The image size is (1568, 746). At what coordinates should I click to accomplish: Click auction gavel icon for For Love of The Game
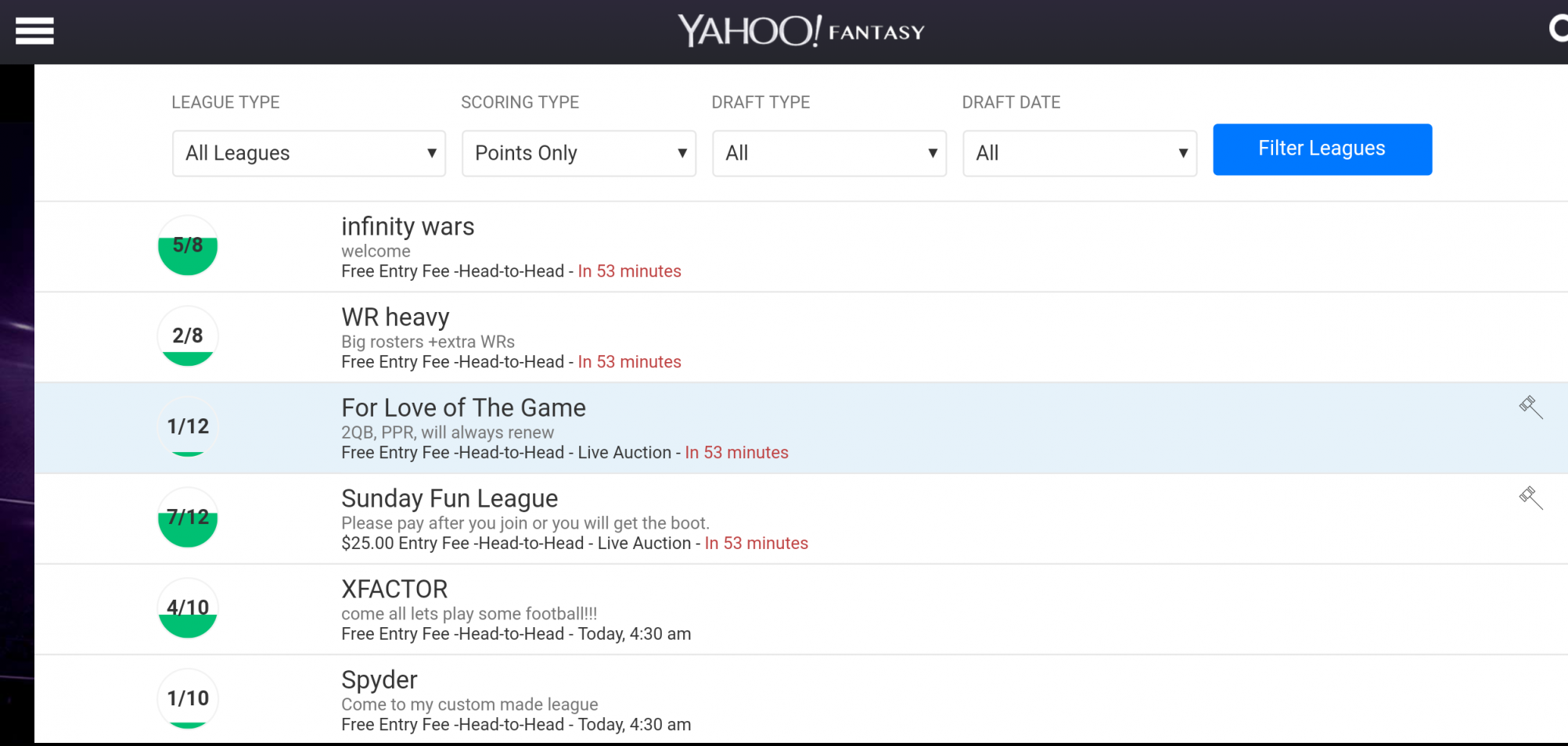pos(1530,407)
